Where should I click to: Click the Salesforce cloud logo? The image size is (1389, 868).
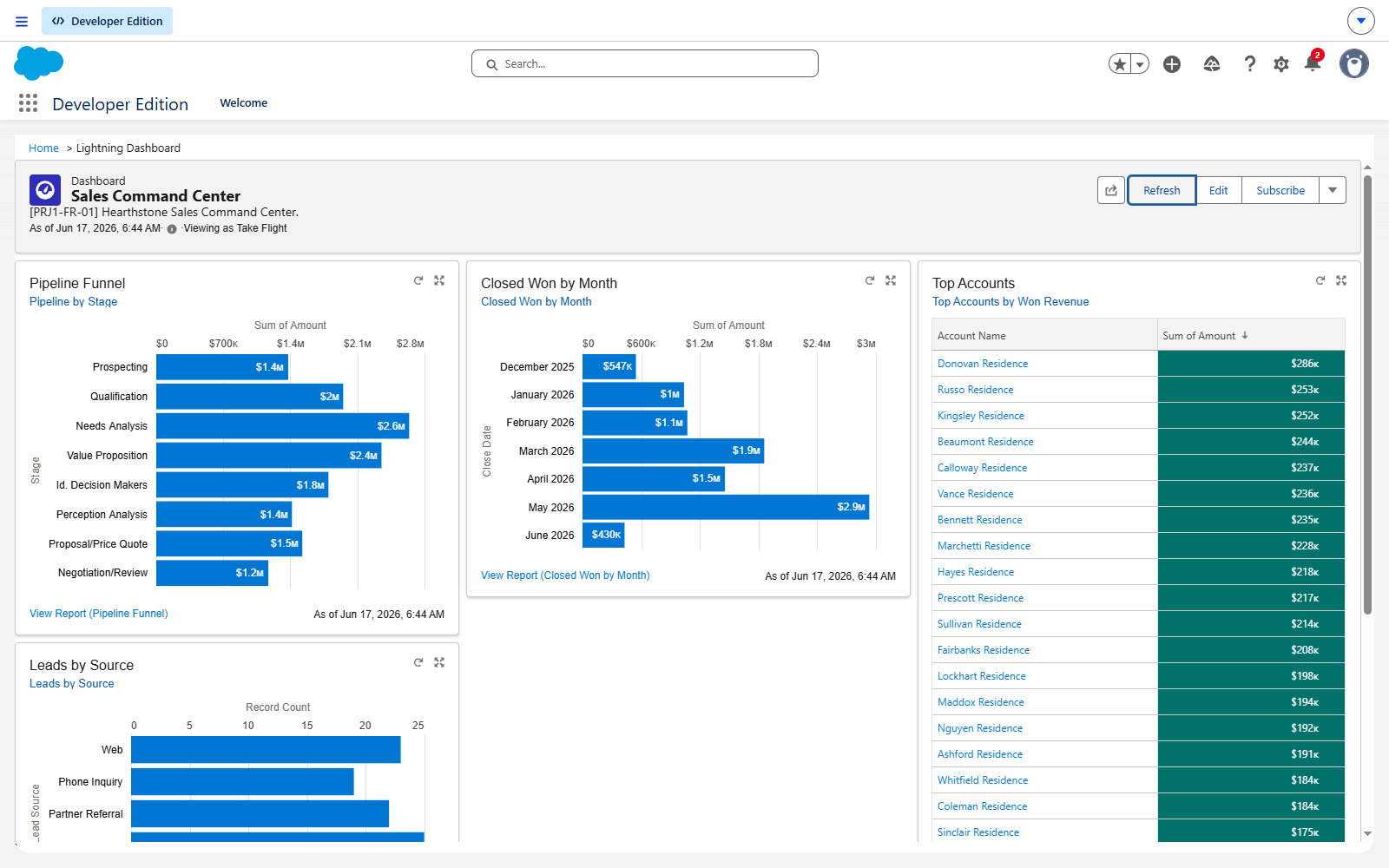pyautogui.click(x=39, y=63)
